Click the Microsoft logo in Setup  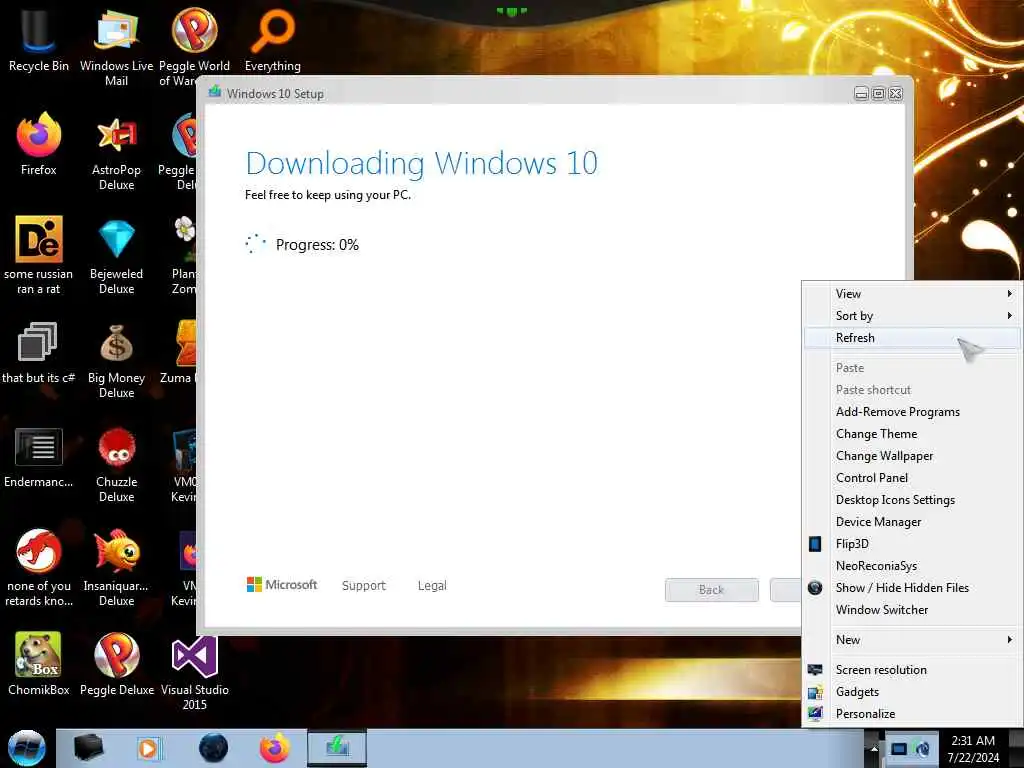tap(282, 584)
